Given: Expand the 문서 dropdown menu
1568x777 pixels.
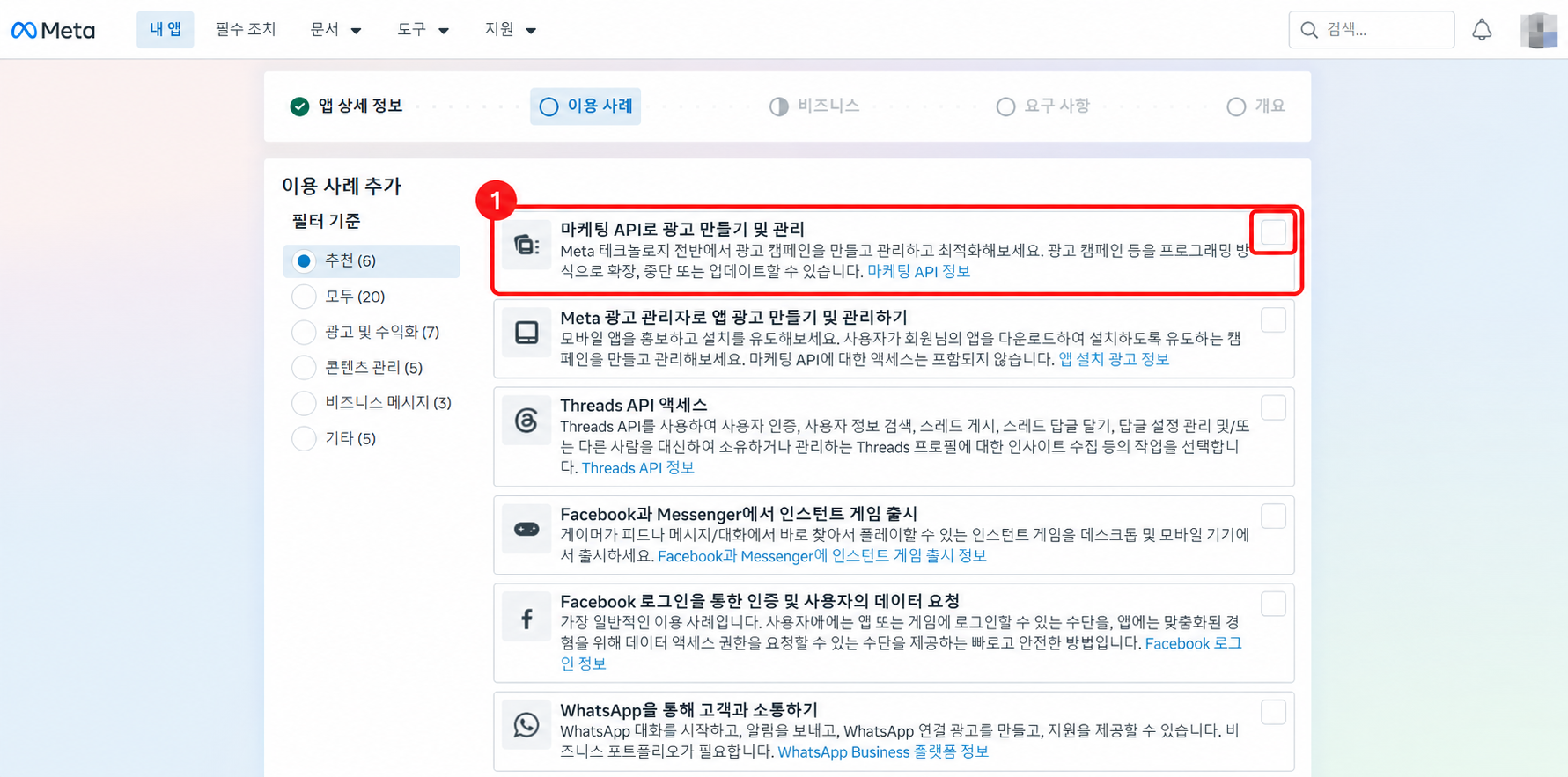Looking at the screenshot, I should 335,30.
